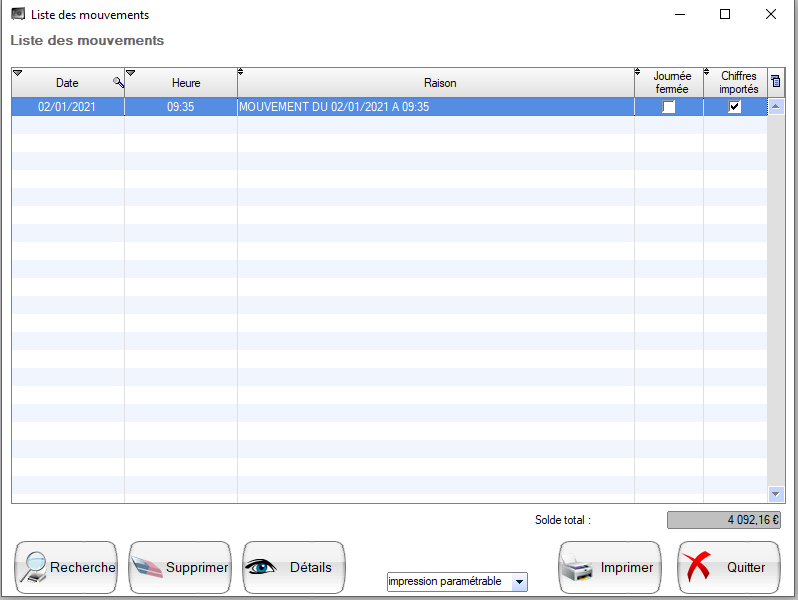Click the sort arrows on the Raison column

tap(241, 73)
